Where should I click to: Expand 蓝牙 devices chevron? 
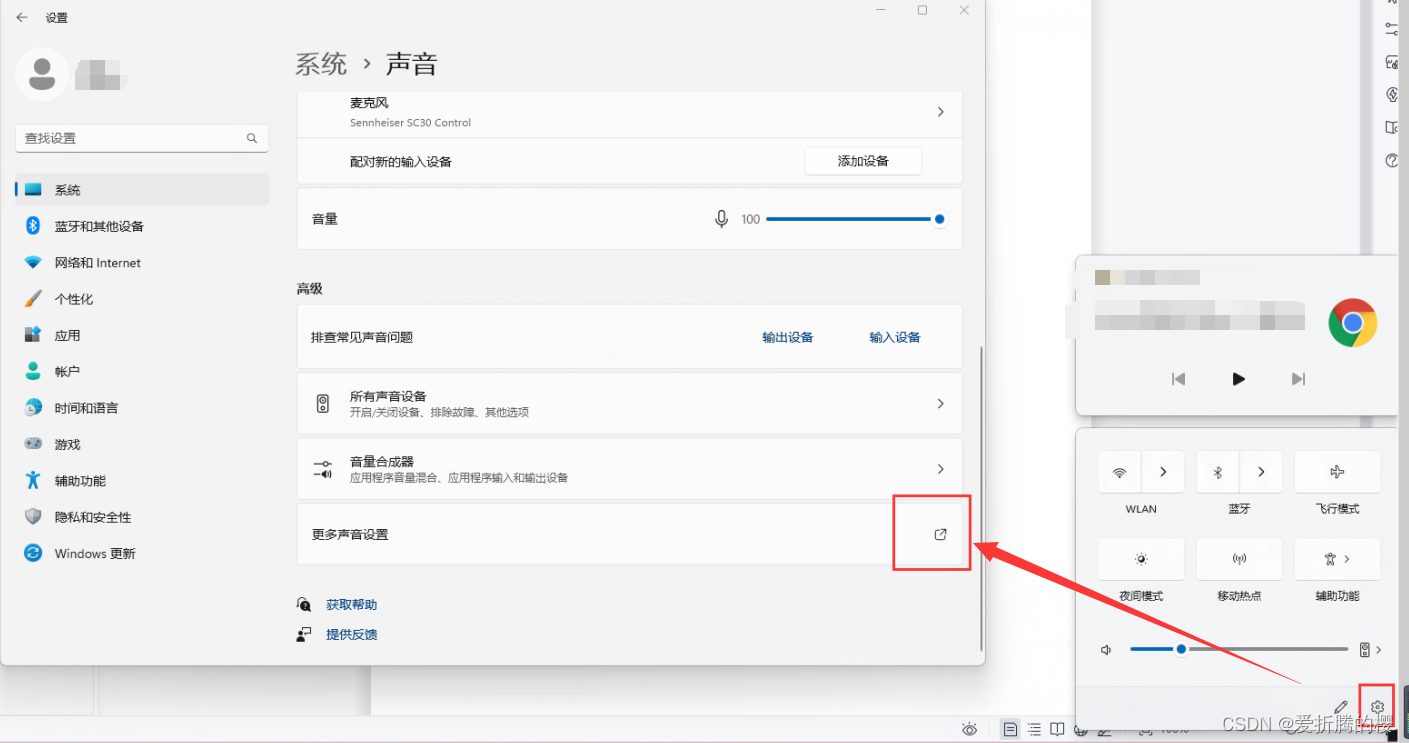tap(1261, 472)
